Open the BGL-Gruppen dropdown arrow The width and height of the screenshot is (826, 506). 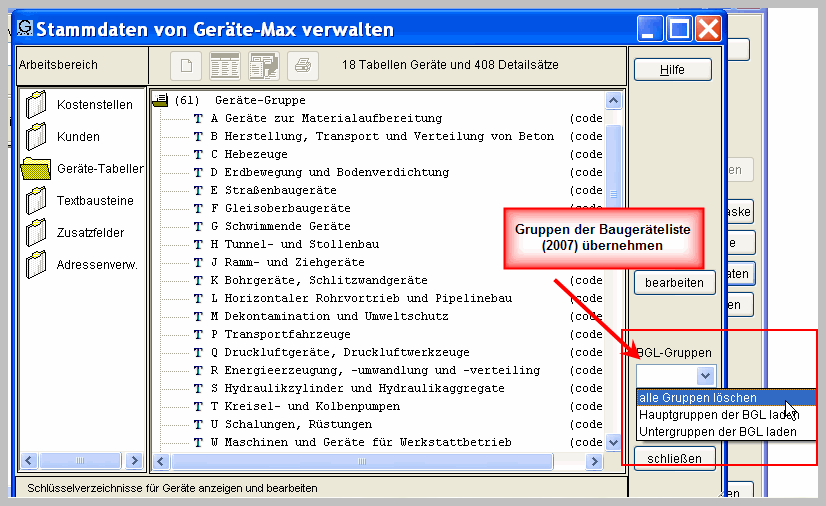click(x=705, y=375)
